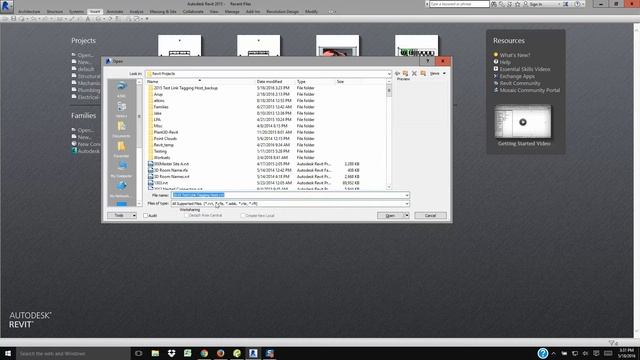Delete the selected file with X icon
Screen dimensions: 640x360
click(414, 73)
